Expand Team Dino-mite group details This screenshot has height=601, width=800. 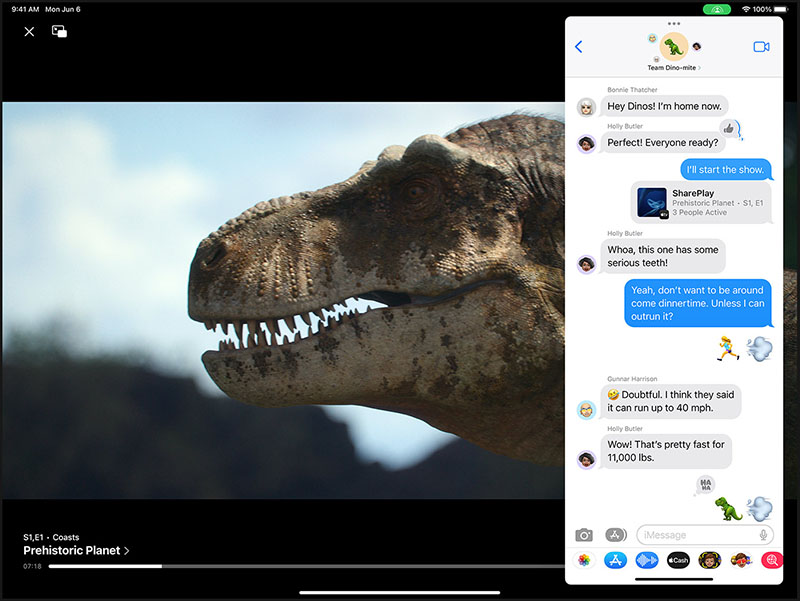pos(673,67)
